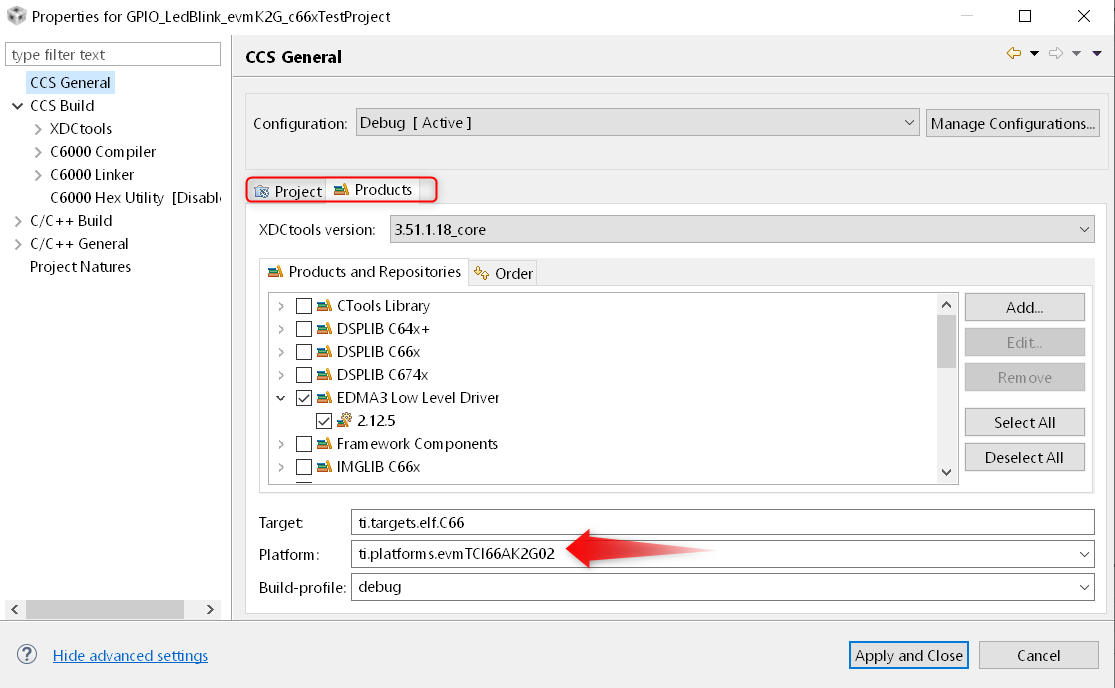Expand the C/C++ Build tree node
This screenshot has width=1115, height=688.
18,221
